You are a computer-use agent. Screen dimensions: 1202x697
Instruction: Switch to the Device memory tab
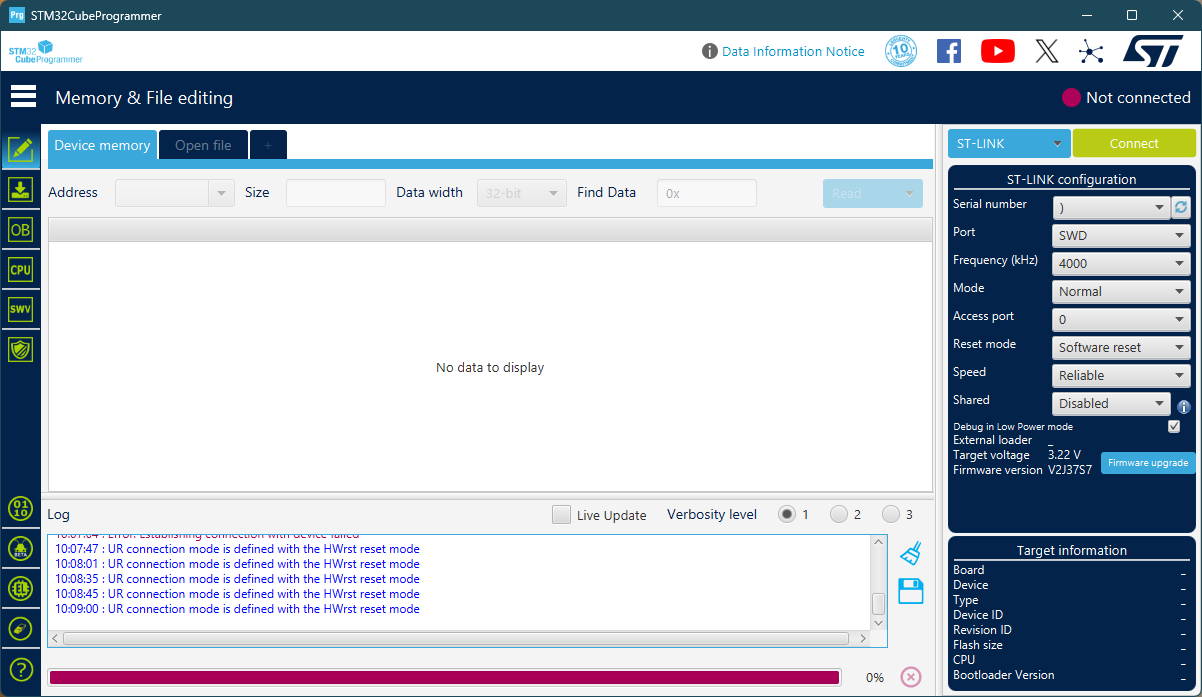pyautogui.click(x=102, y=145)
